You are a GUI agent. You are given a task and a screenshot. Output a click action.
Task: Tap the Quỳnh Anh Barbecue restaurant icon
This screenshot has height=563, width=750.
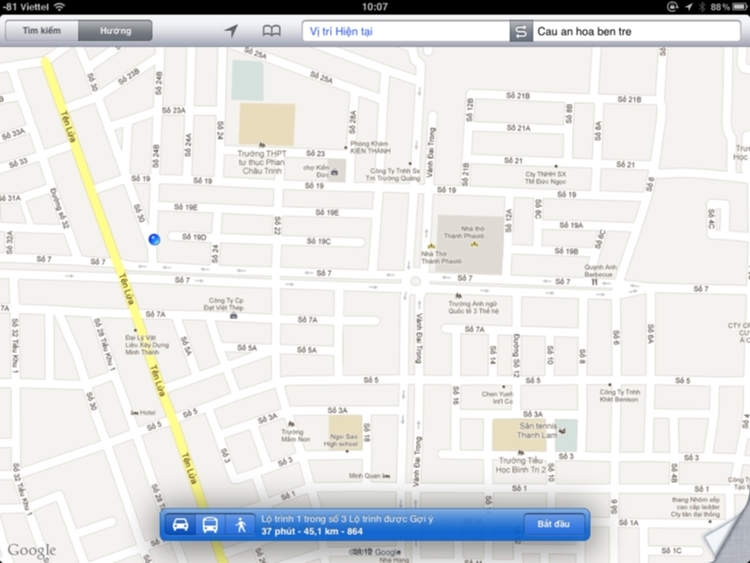(595, 282)
